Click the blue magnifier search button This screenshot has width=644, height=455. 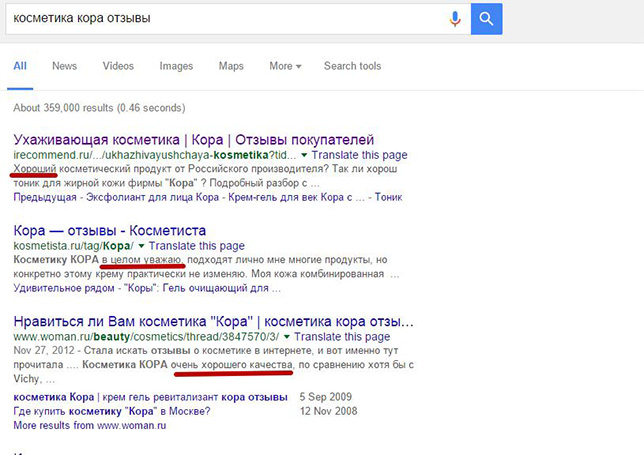(x=486, y=19)
